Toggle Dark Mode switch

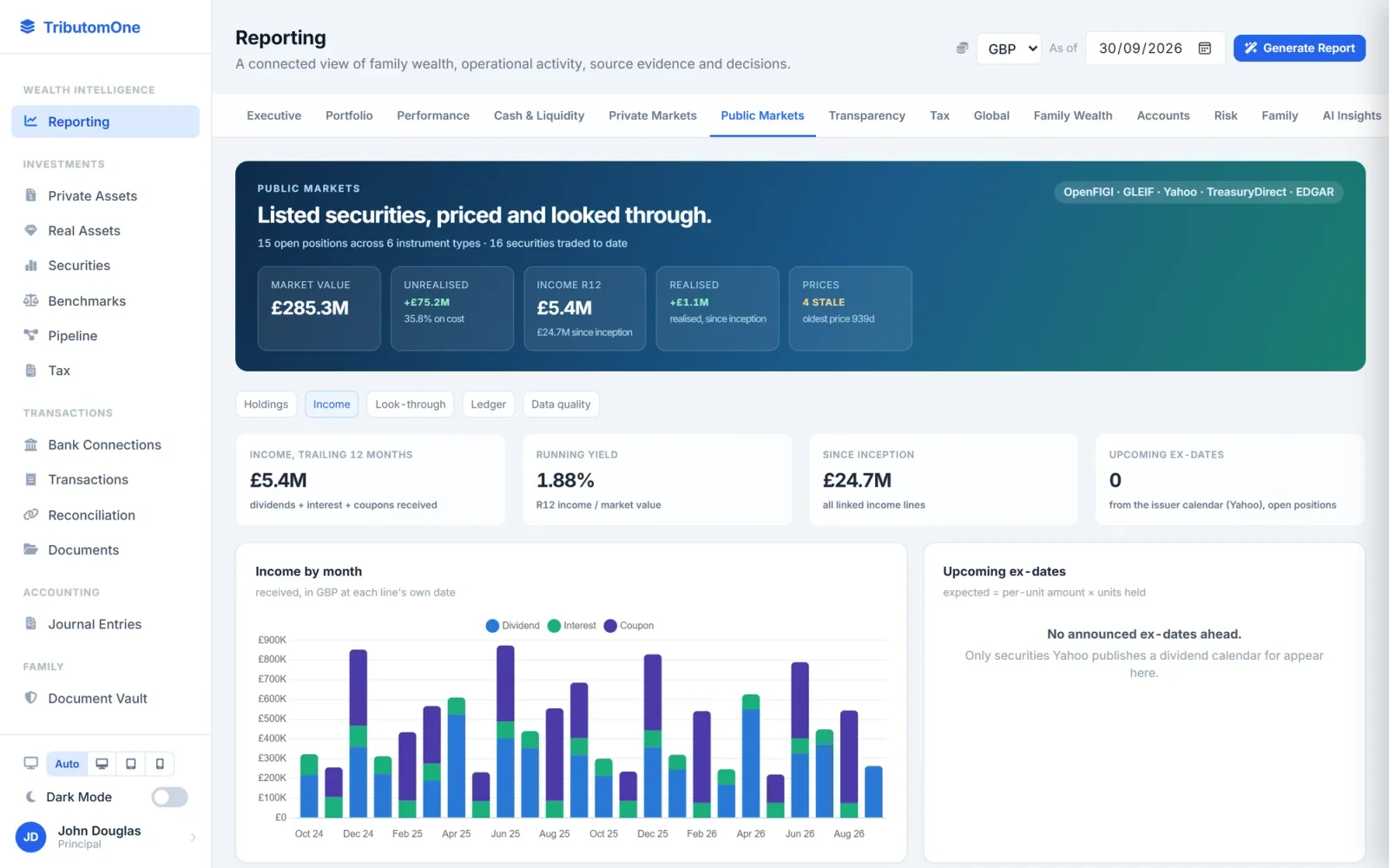[x=169, y=797]
